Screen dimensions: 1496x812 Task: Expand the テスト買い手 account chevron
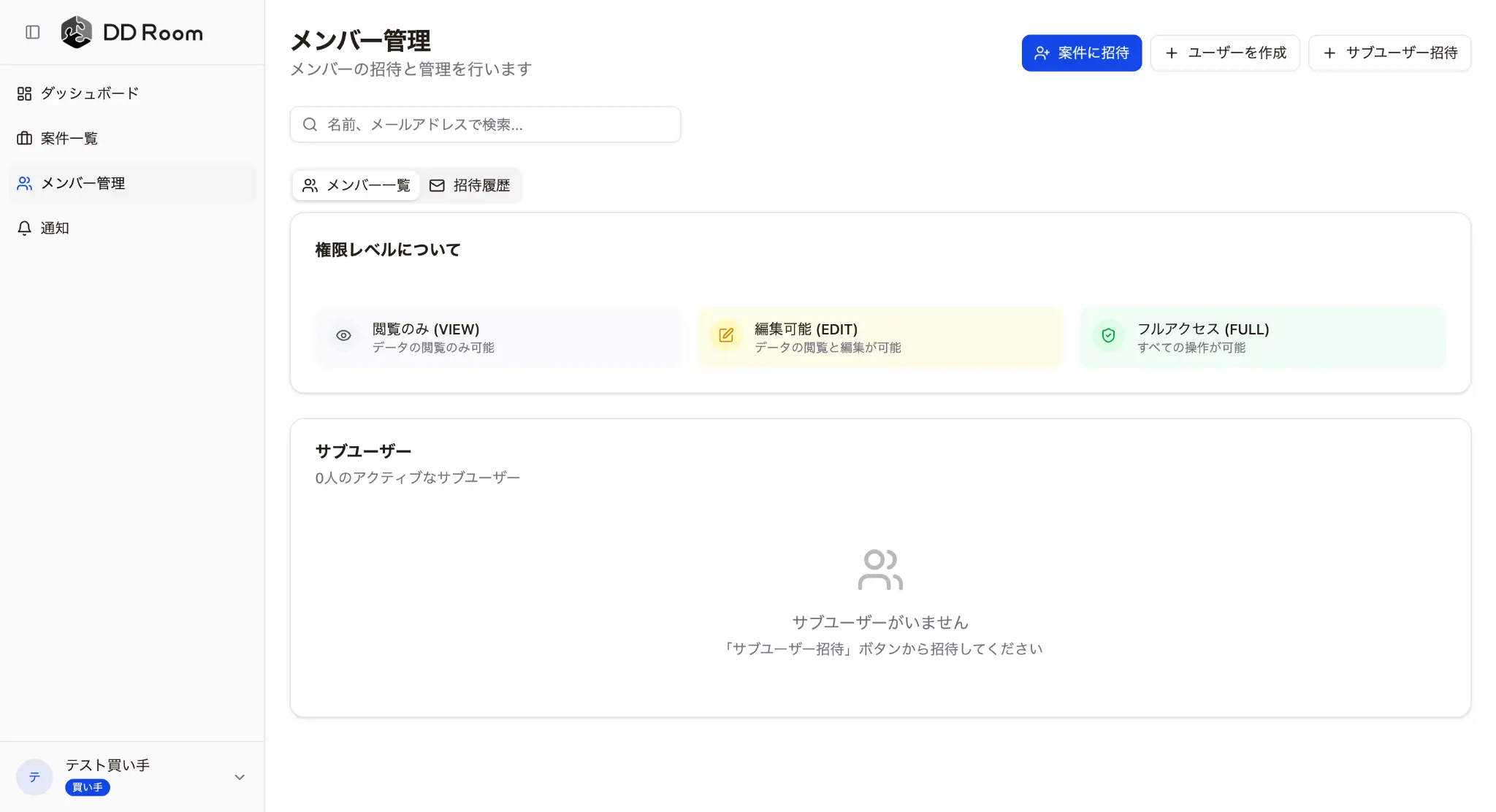[239, 777]
